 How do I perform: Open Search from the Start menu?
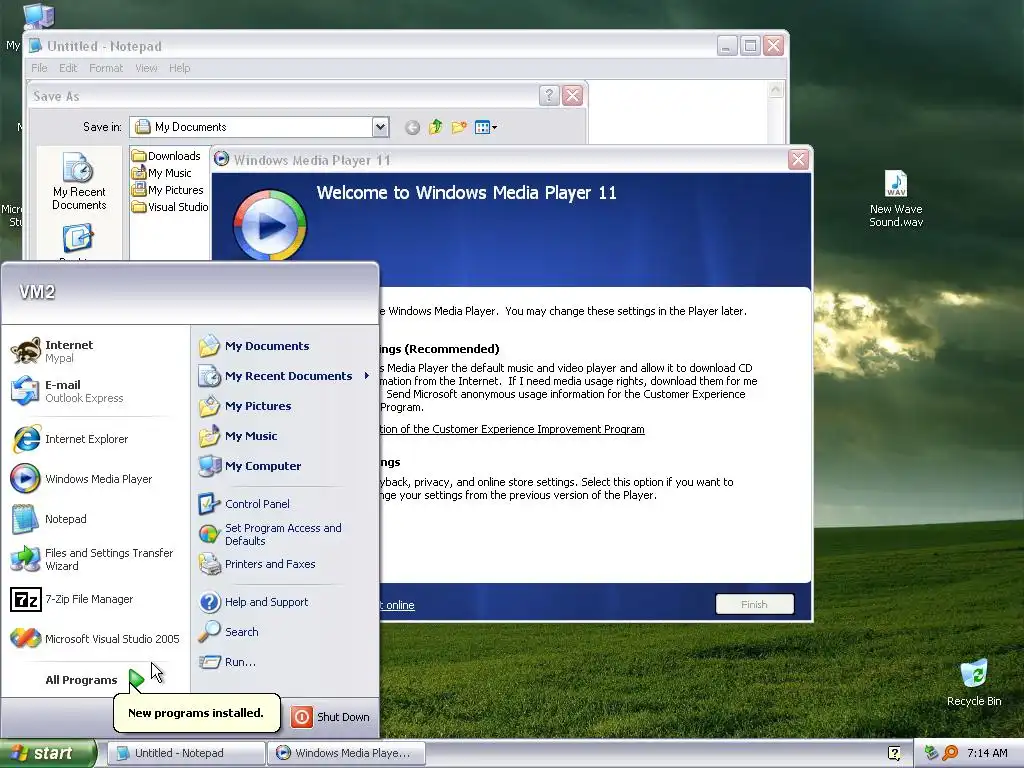(x=285, y=632)
